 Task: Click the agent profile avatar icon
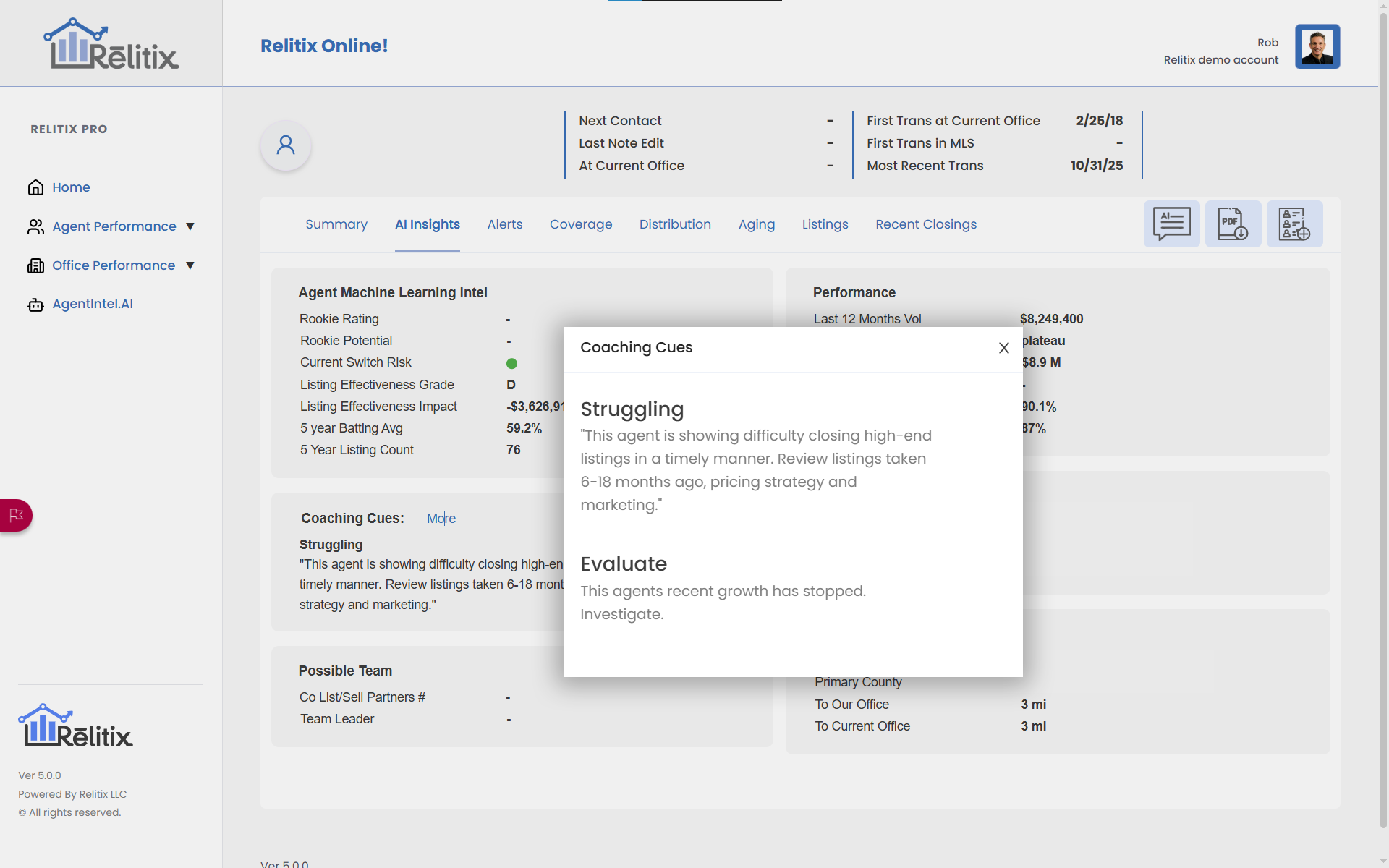286,145
